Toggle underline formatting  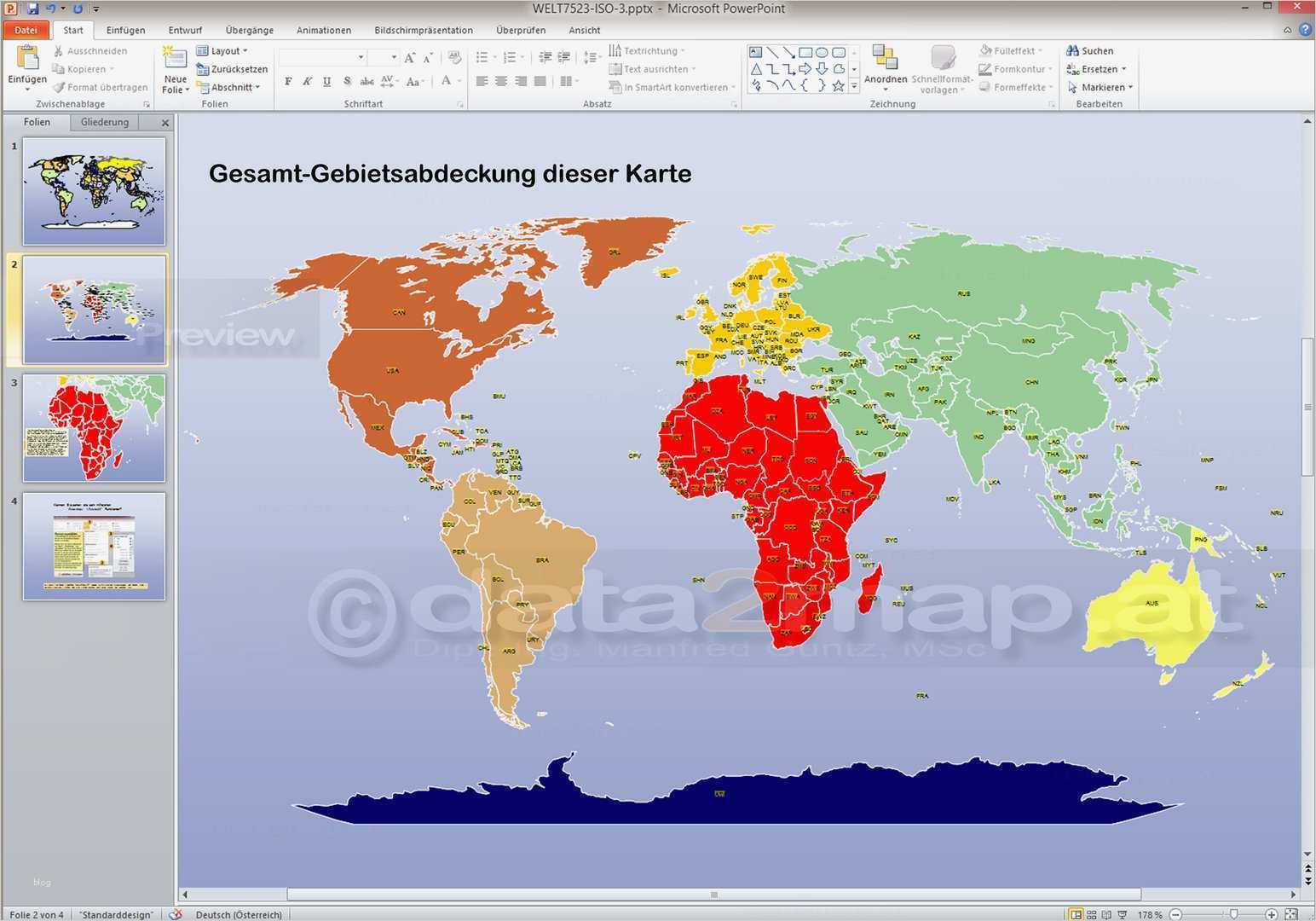coord(326,81)
